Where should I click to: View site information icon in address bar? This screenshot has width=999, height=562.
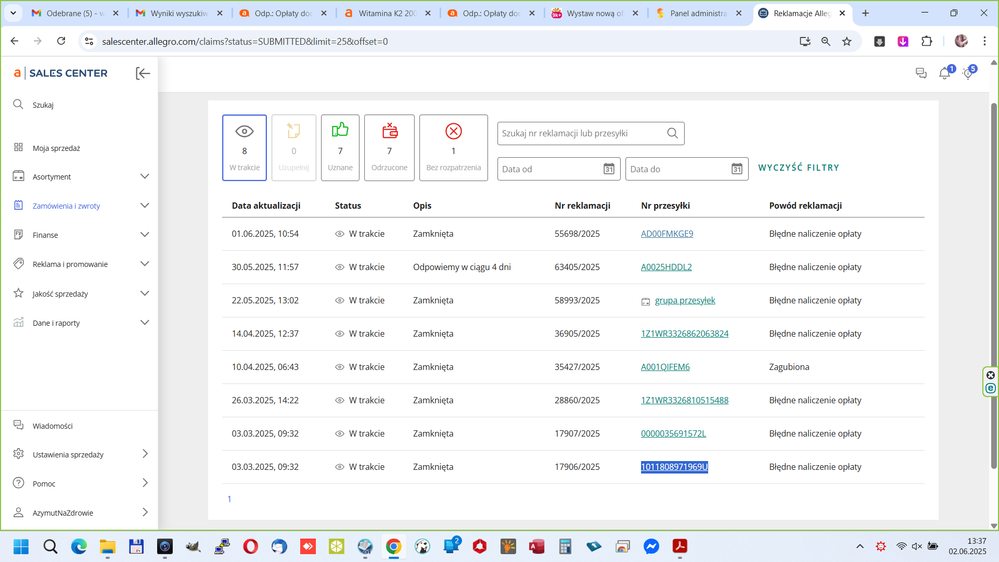[x=89, y=41]
